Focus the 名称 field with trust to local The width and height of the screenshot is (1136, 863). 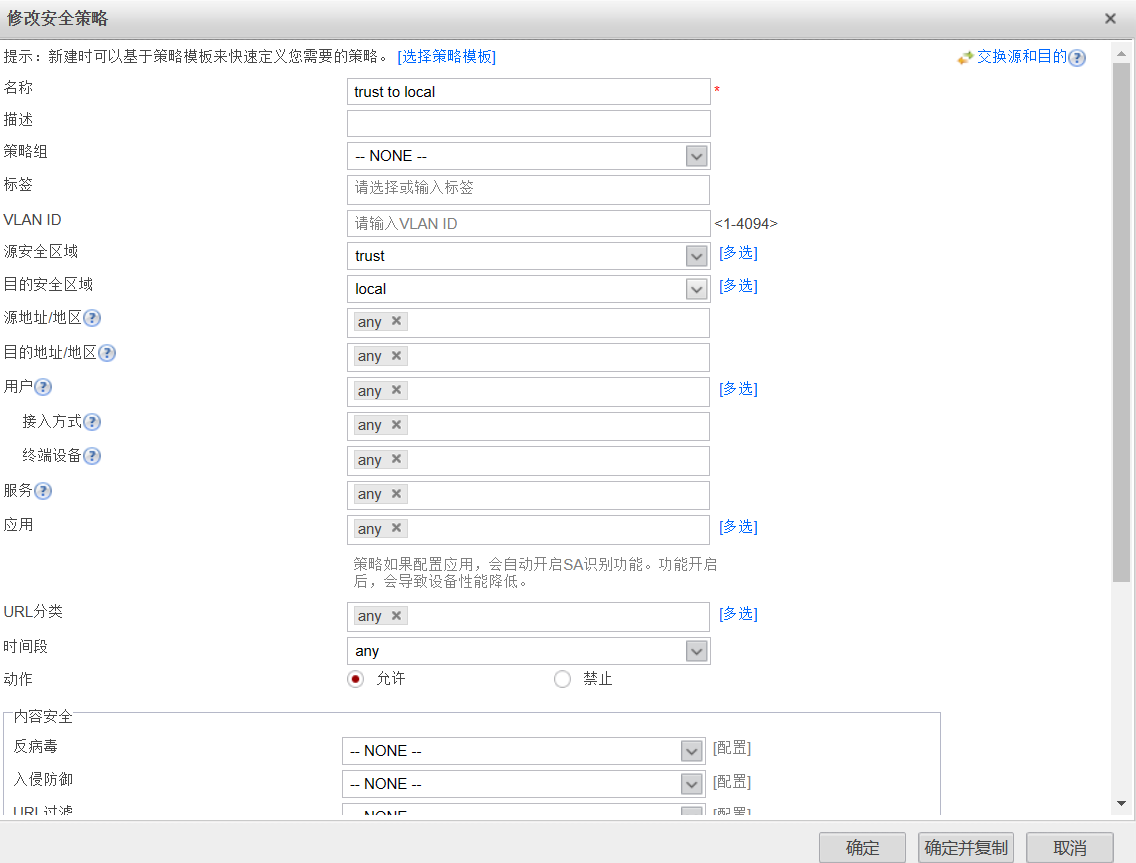[529, 92]
